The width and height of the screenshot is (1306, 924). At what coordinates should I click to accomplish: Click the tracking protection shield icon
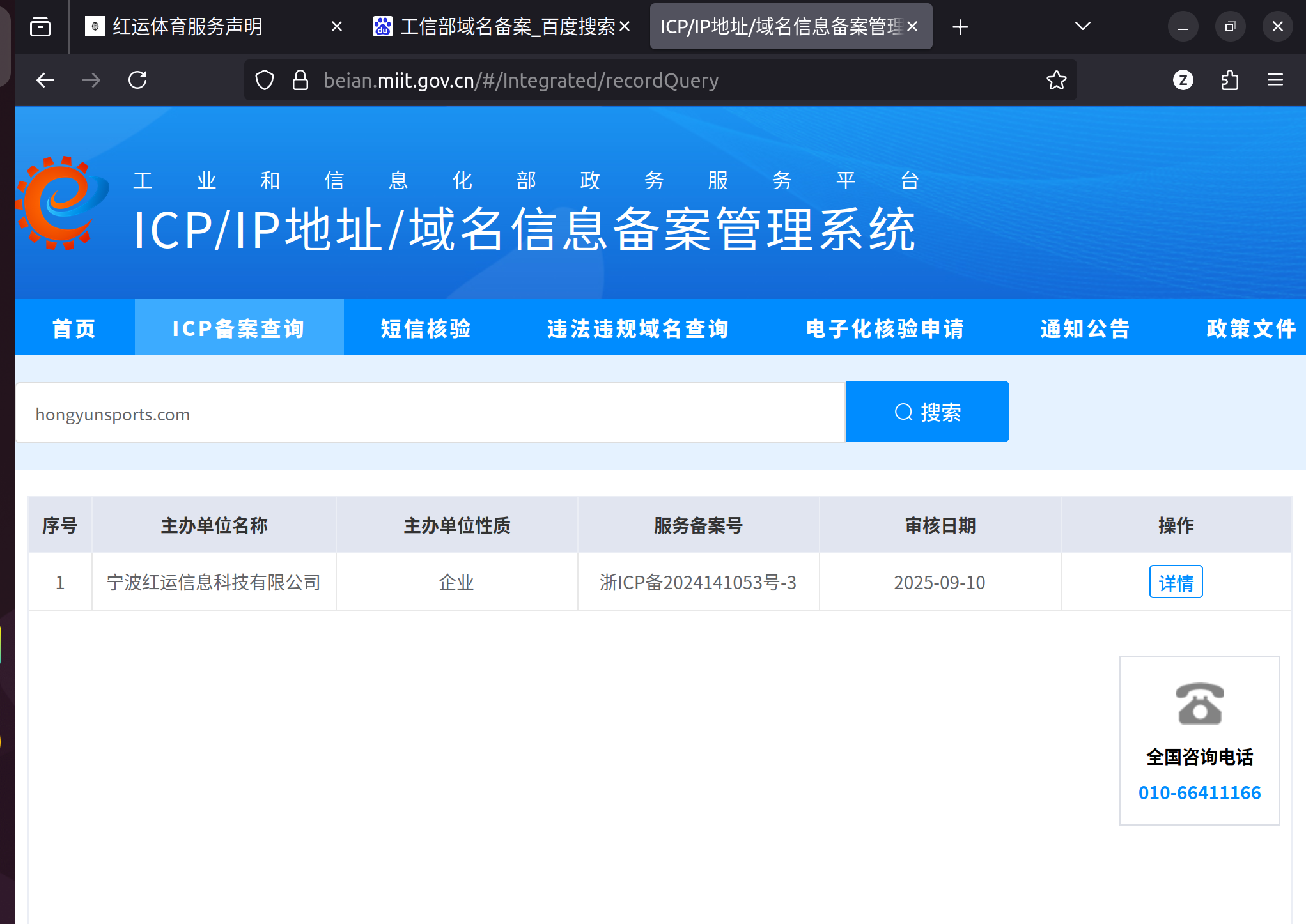coord(265,81)
